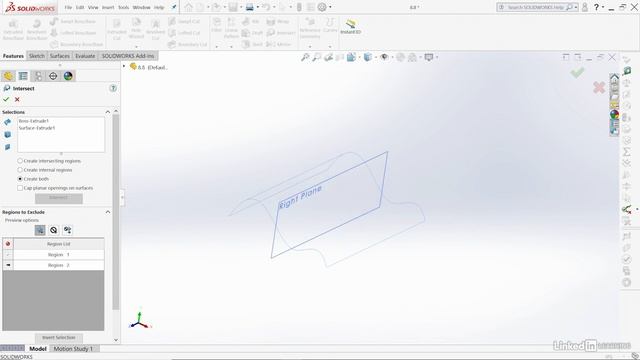Click Zoom to Fit in view toolbar
The height and width of the screenshot is (360, 640).
pos(305,58)
